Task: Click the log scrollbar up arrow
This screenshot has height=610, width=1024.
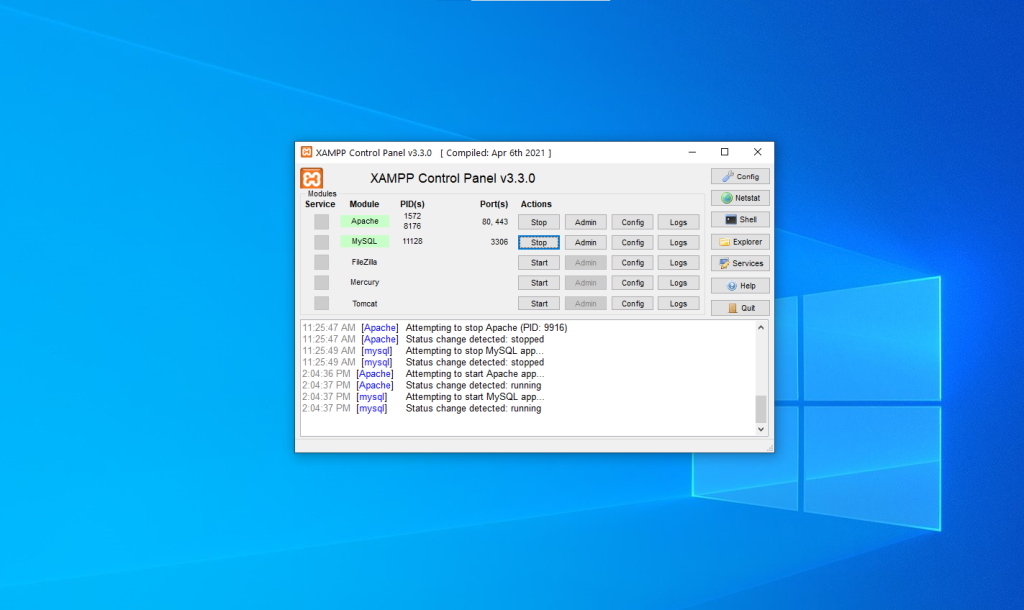Action: point(761,327)
